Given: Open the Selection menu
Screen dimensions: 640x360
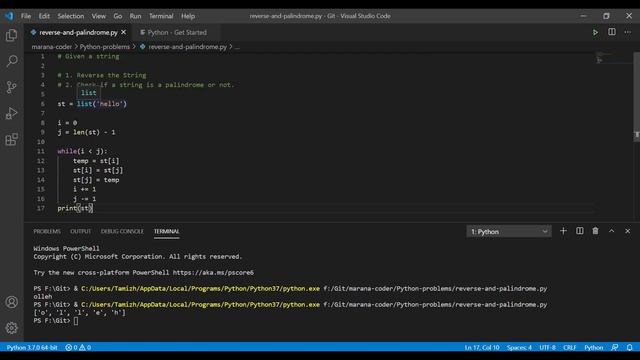Looking at the screenshot, I should point(71,16).
